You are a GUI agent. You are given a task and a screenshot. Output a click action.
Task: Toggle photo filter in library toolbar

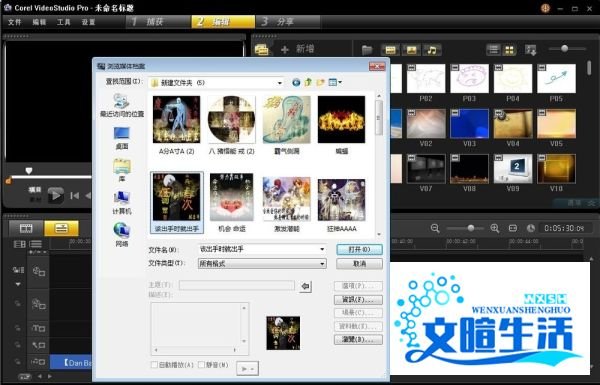(x=411, y=50)
